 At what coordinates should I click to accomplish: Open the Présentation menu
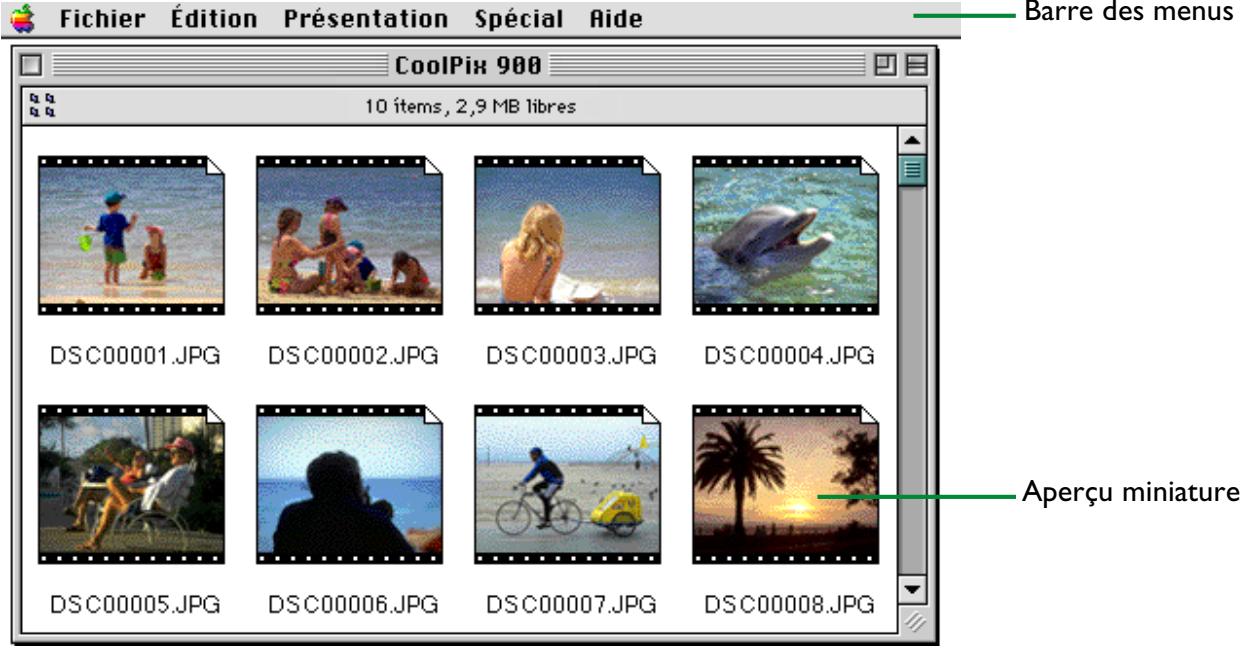click(365, 18)
